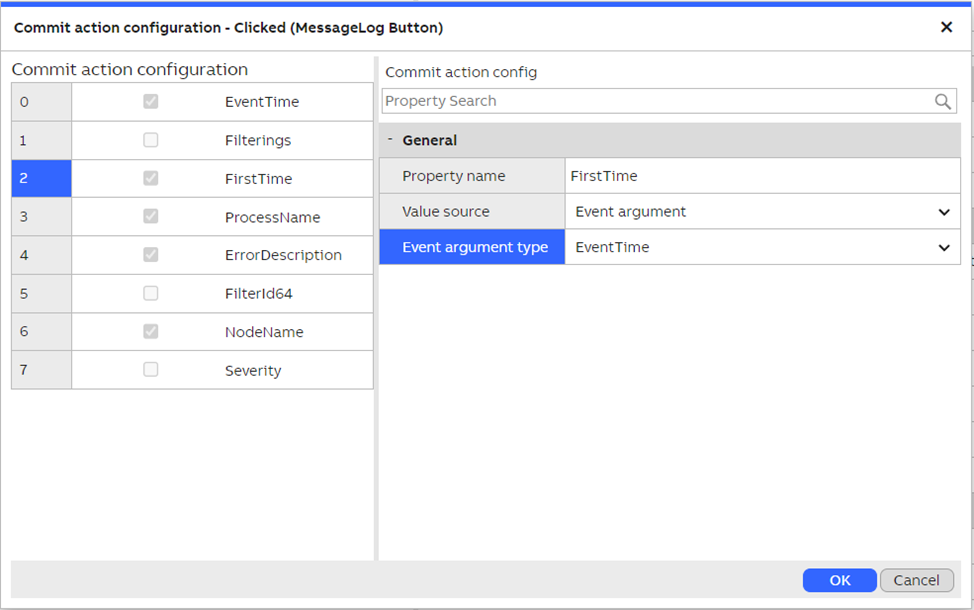The image size is (974, 610).
Task: Edit the Property name value FirstTime
Action: coord(762,176)
